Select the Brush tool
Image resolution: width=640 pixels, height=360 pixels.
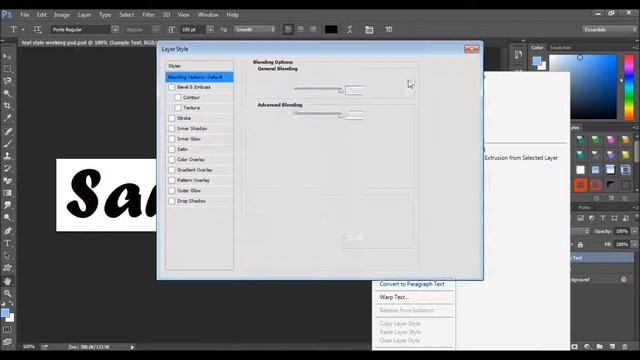pyautogui.click(x=7, y=143)
